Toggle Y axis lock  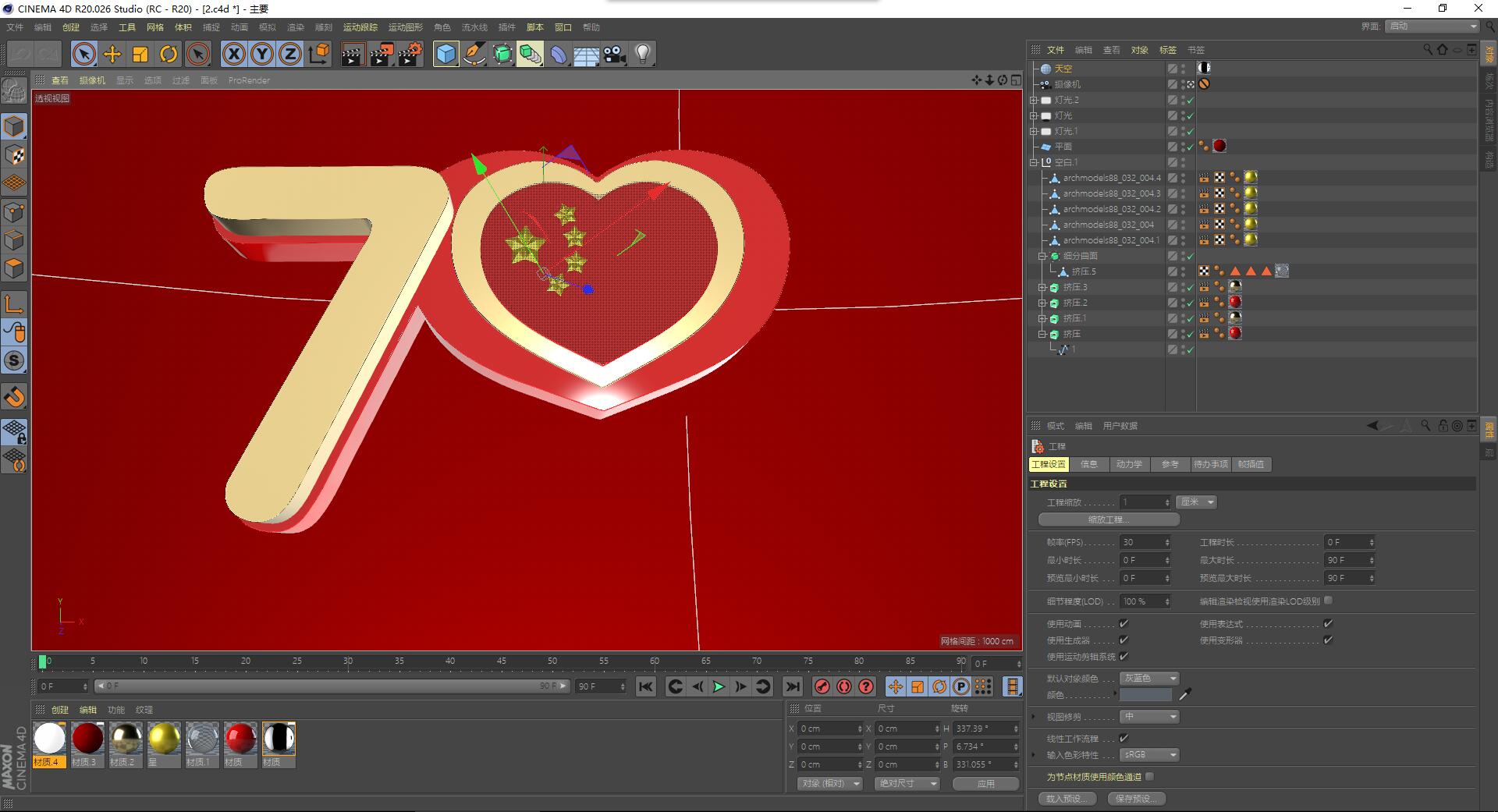coord(262,54)
